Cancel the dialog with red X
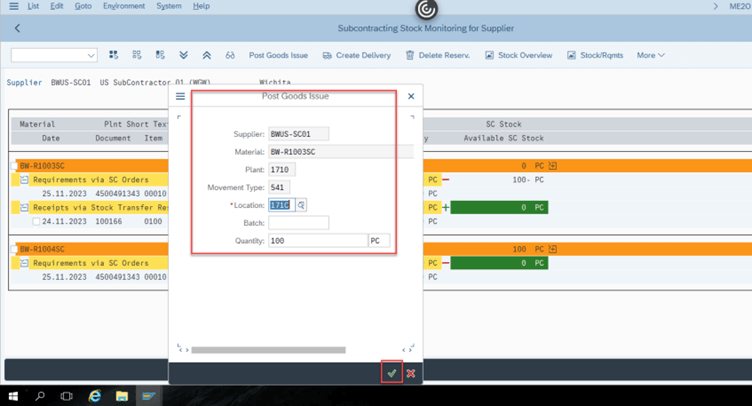 point(411,373)
